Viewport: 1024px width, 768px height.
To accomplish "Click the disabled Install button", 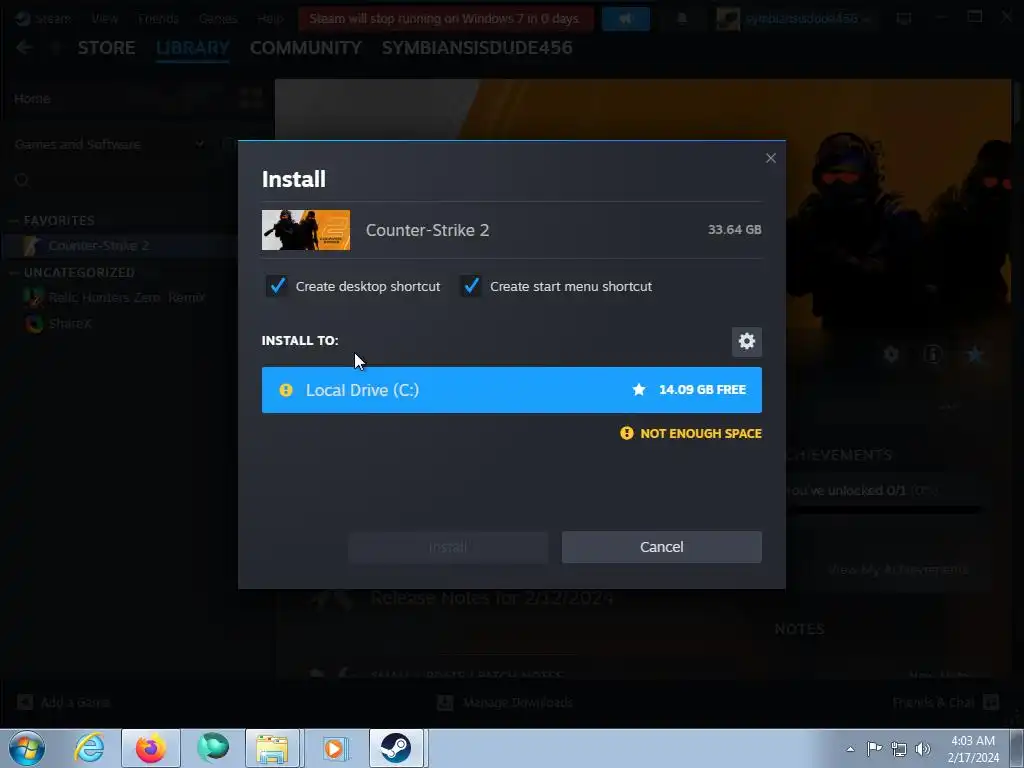I will [447, 547].
